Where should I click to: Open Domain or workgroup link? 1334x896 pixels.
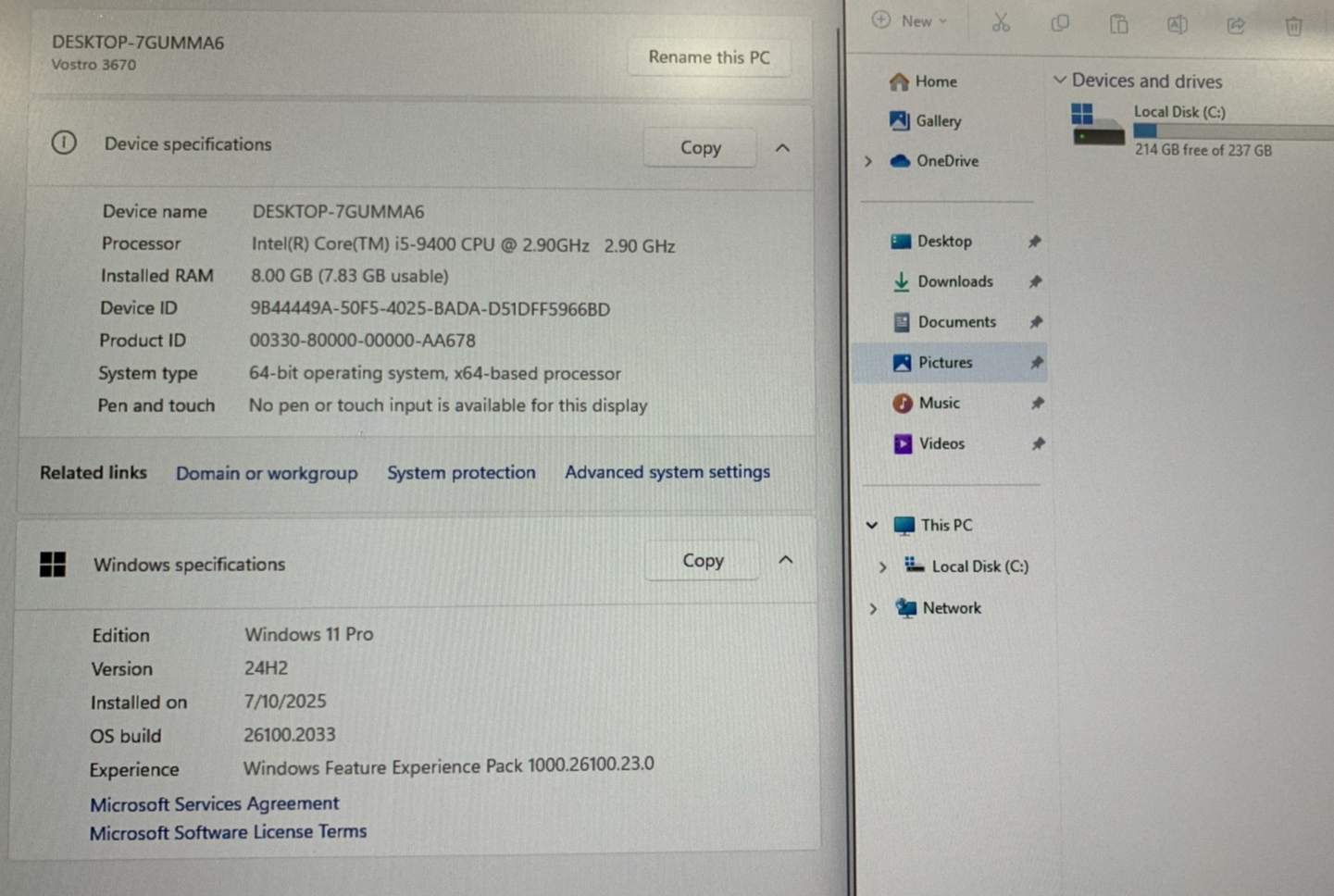(x=267, y=473)
